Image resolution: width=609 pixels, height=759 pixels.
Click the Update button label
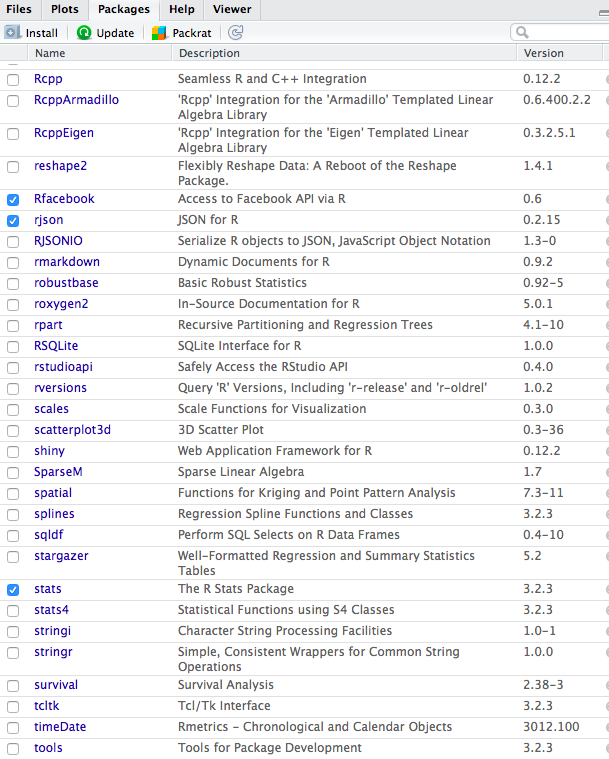pos(115,33)
